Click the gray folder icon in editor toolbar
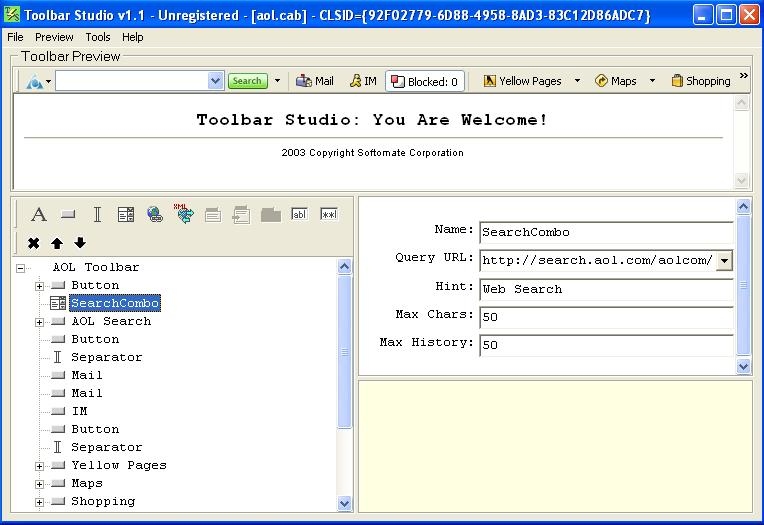Image resolution: width=764 pixels, height=525 pixels. [x=270, y=214]
